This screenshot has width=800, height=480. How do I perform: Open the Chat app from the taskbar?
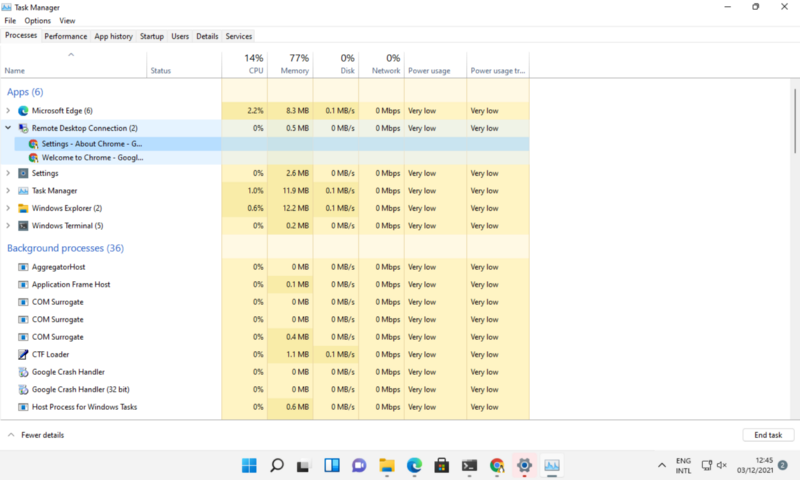pos(359,465)
